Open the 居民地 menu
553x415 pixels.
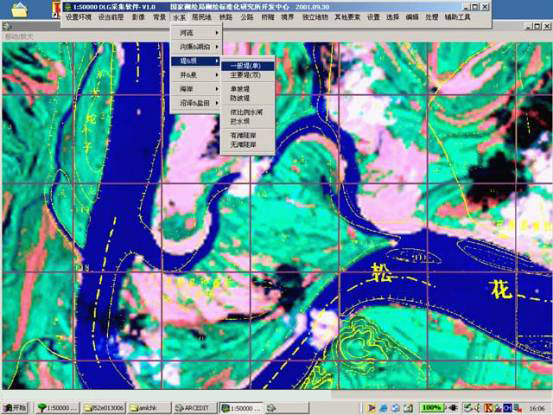click(x=202, y=17)
